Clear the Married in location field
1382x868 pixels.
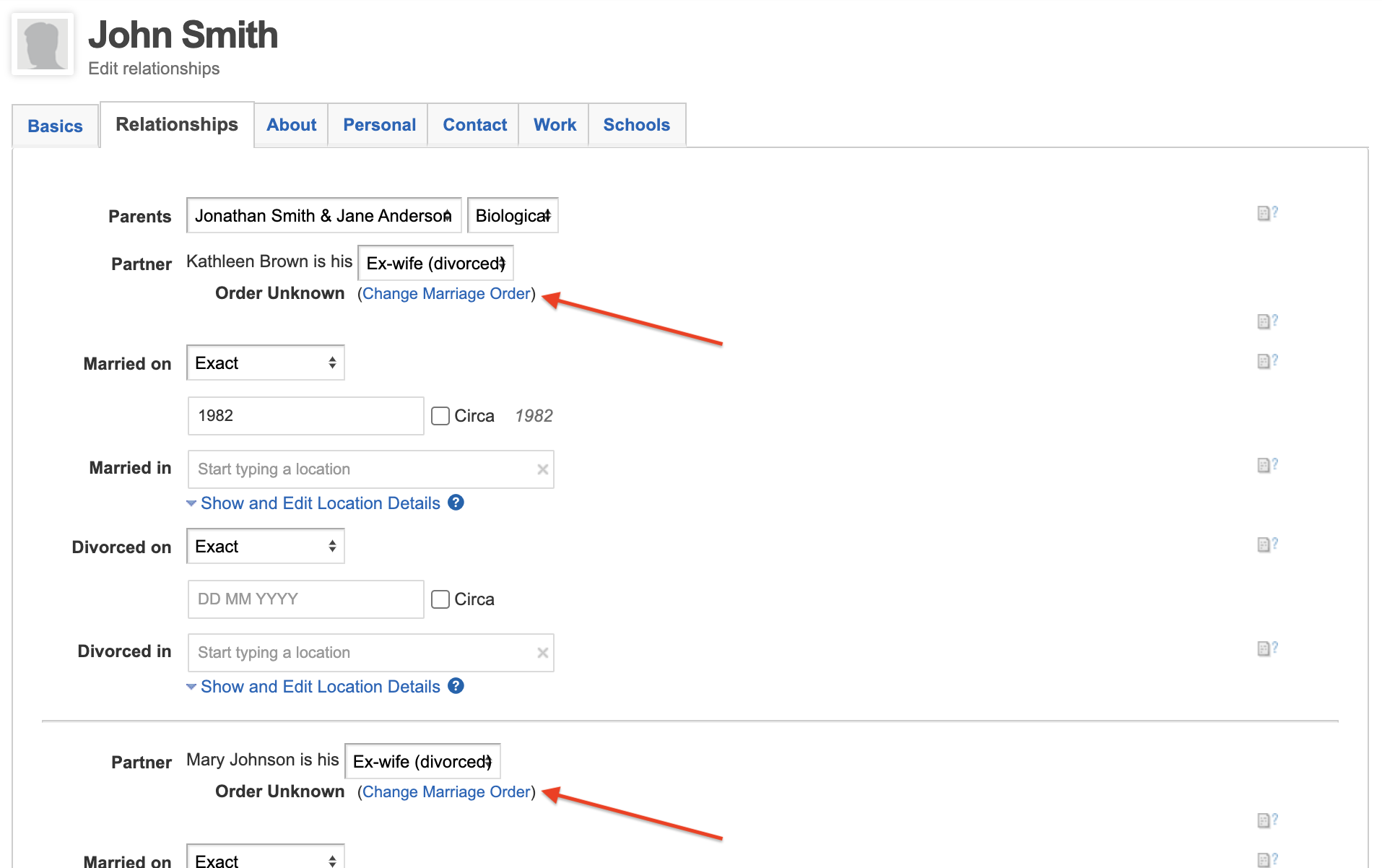tap(542, 469)
